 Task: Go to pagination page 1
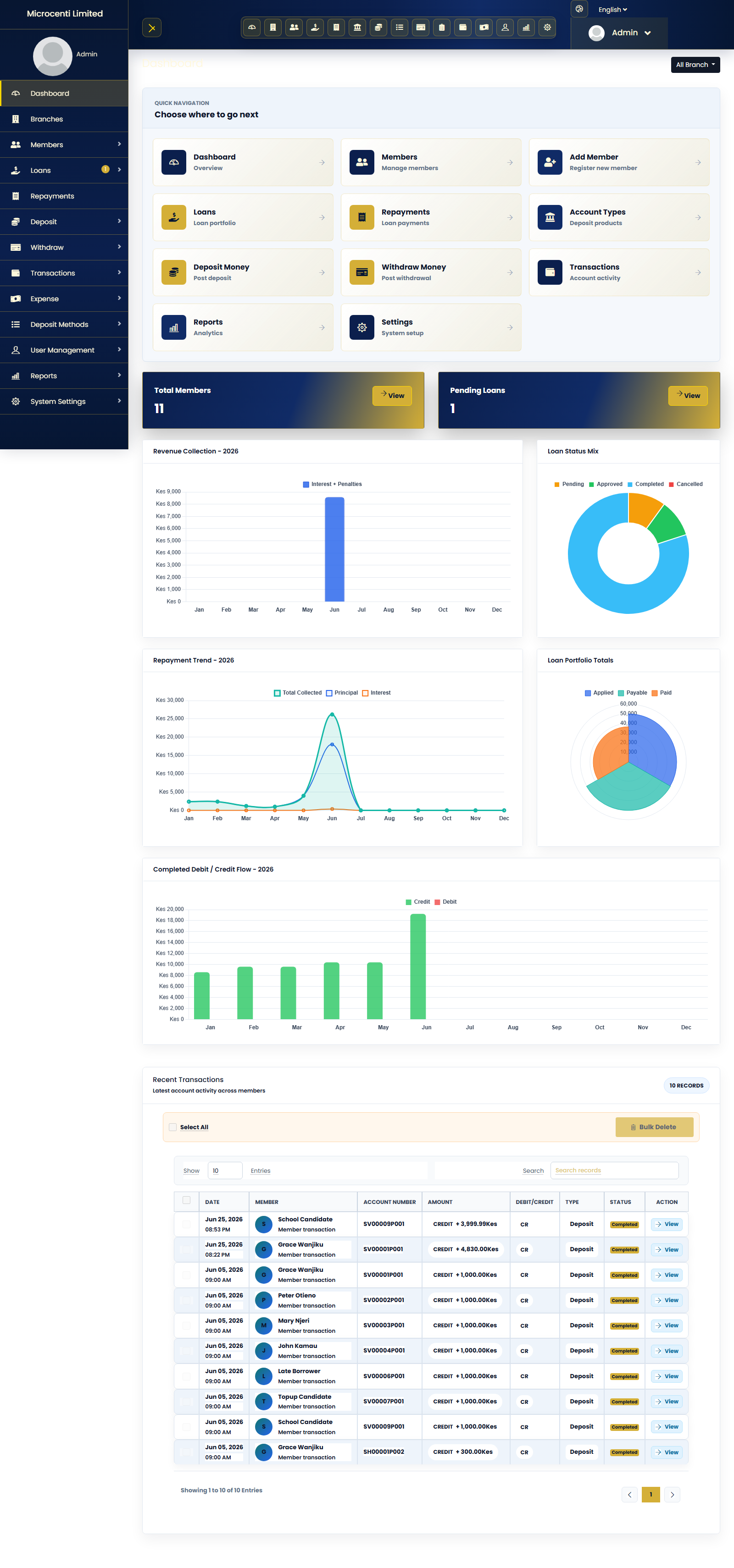(651, 1494)
